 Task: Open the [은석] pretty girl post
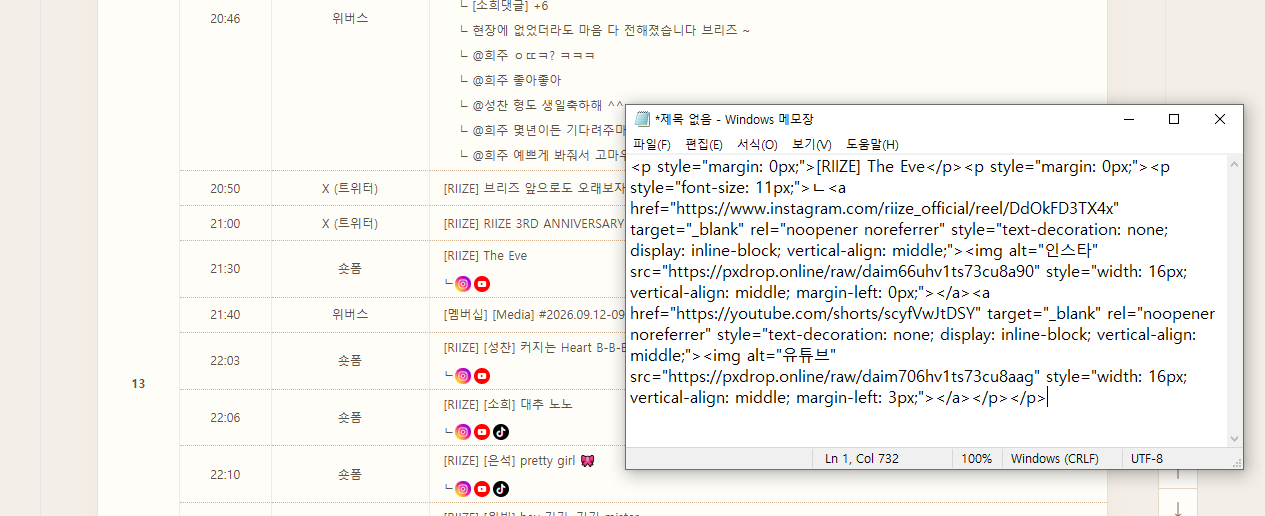click(521, 461)
